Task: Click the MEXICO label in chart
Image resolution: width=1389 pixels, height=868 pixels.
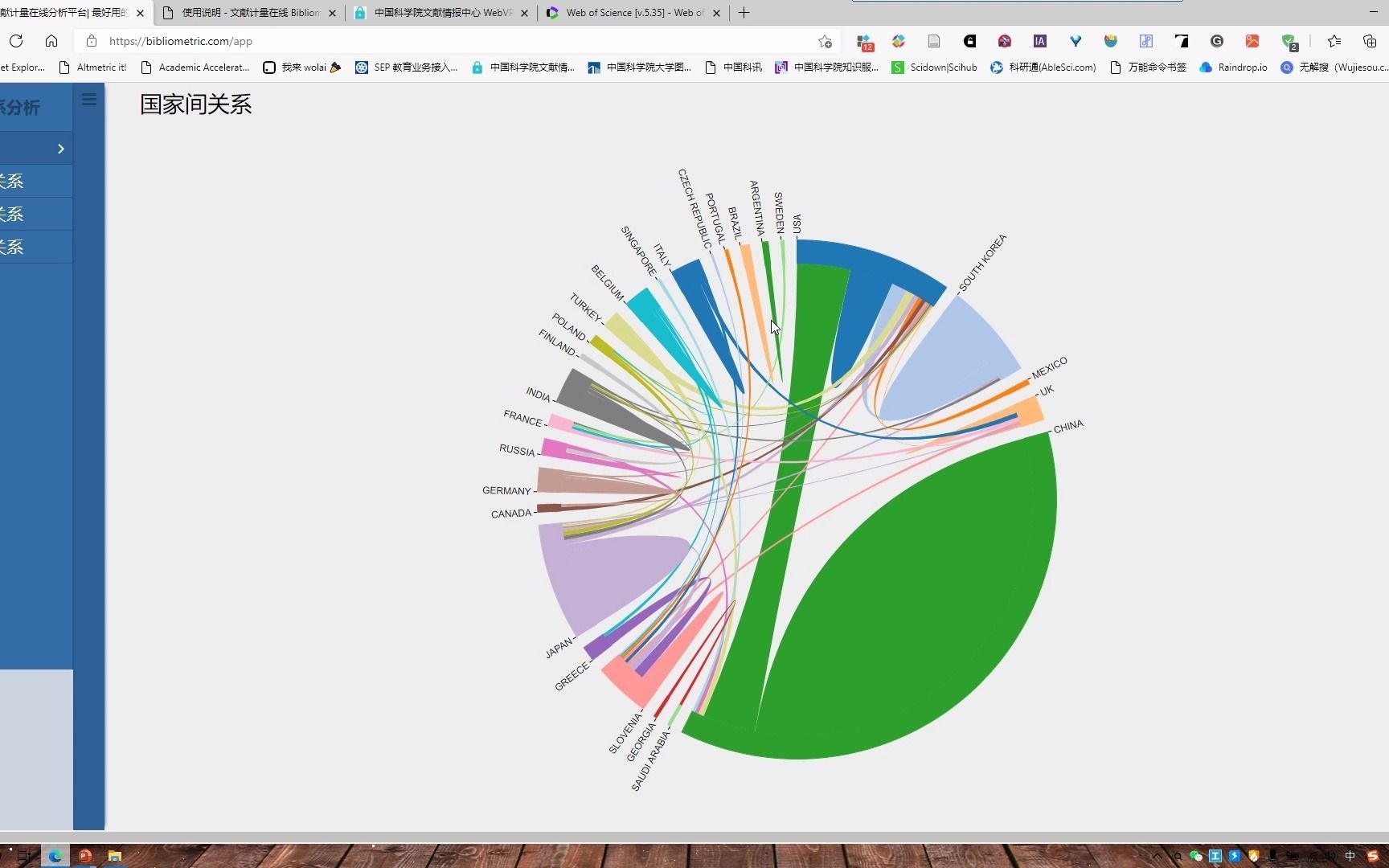Action: click(x=1050, y=367)
